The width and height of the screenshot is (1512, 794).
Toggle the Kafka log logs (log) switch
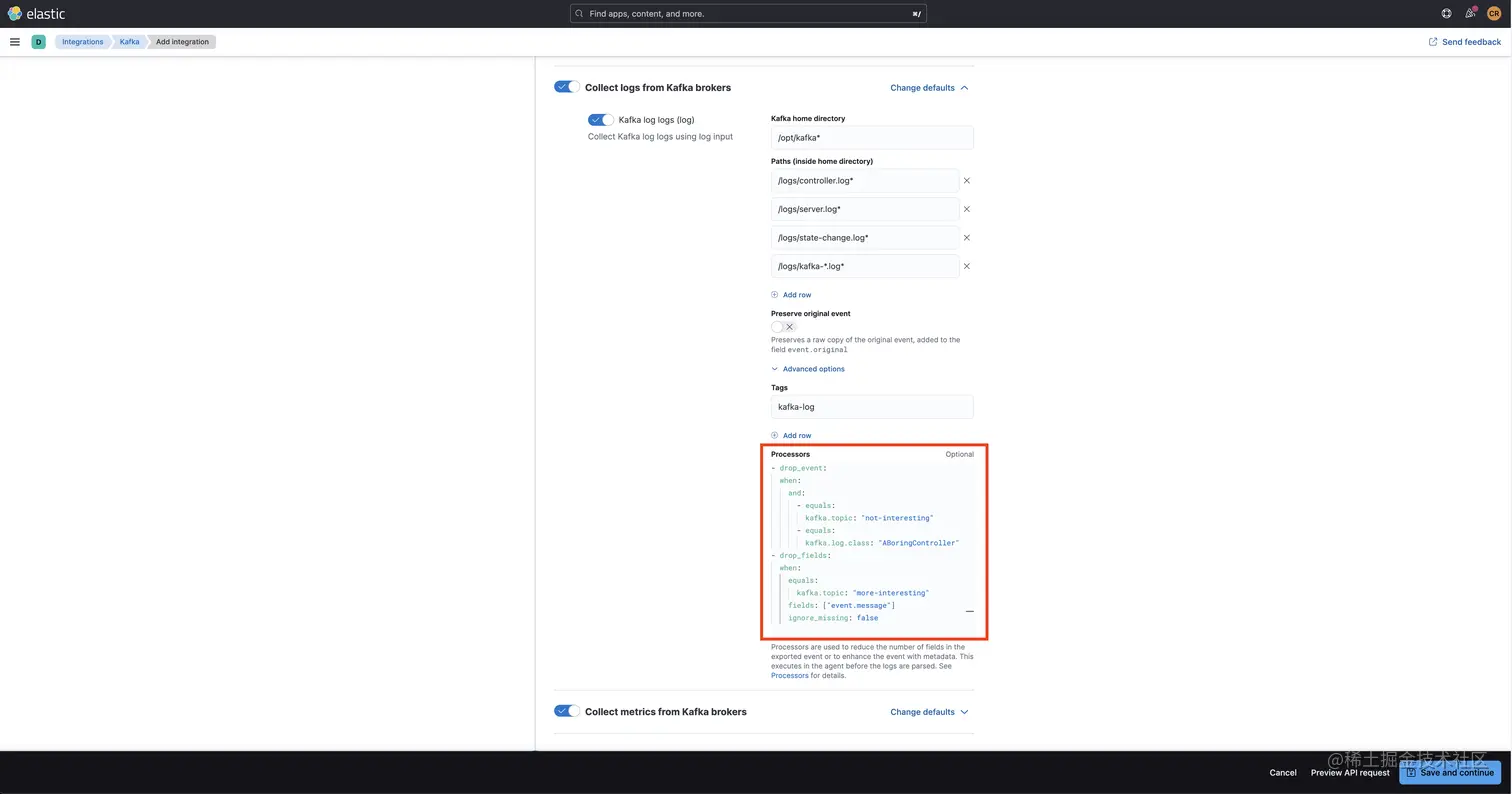pyautogui.click(x=601, y=120)
